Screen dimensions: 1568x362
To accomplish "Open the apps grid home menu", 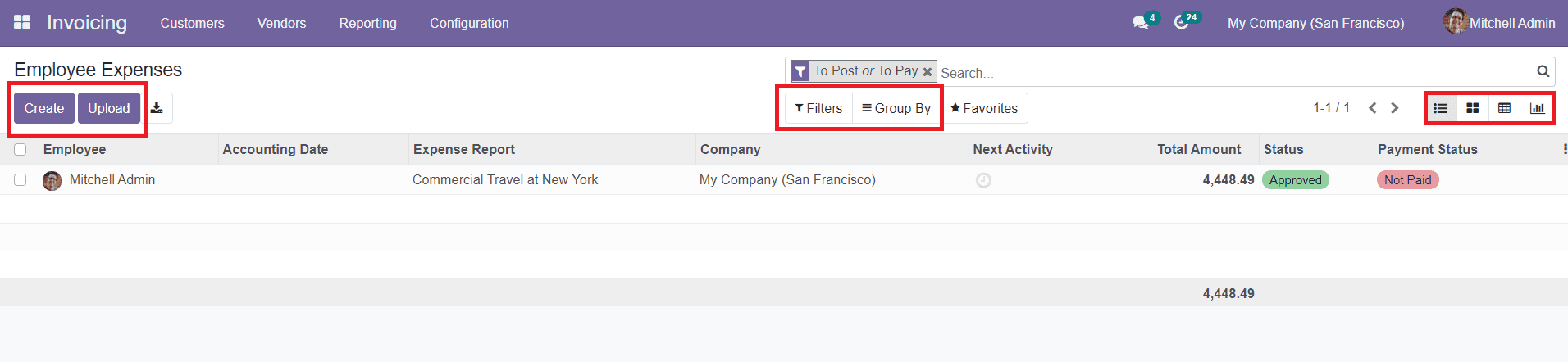I will click(22, 22).
